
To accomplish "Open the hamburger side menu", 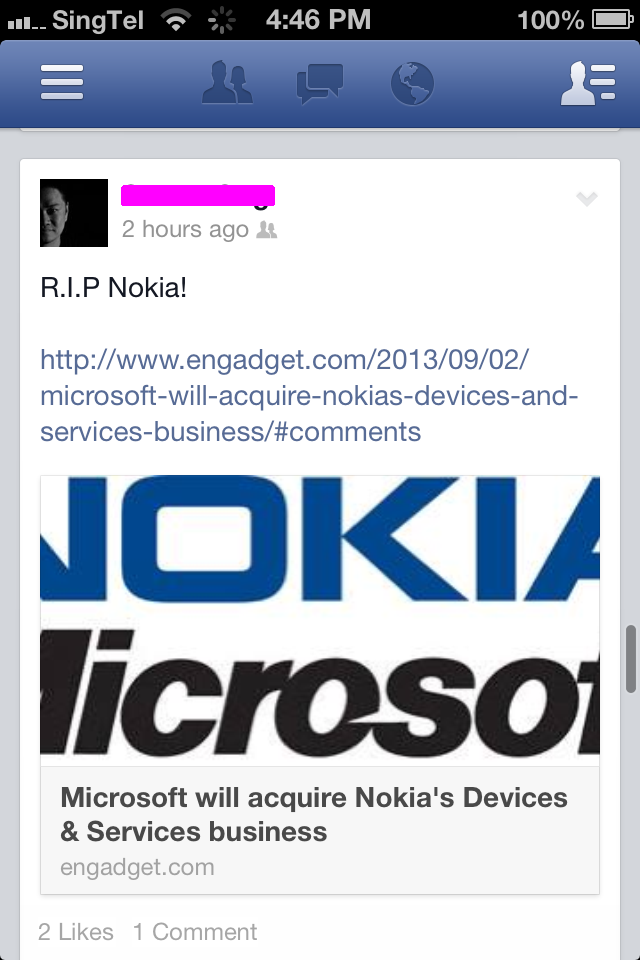I will (x=62, y=82).
